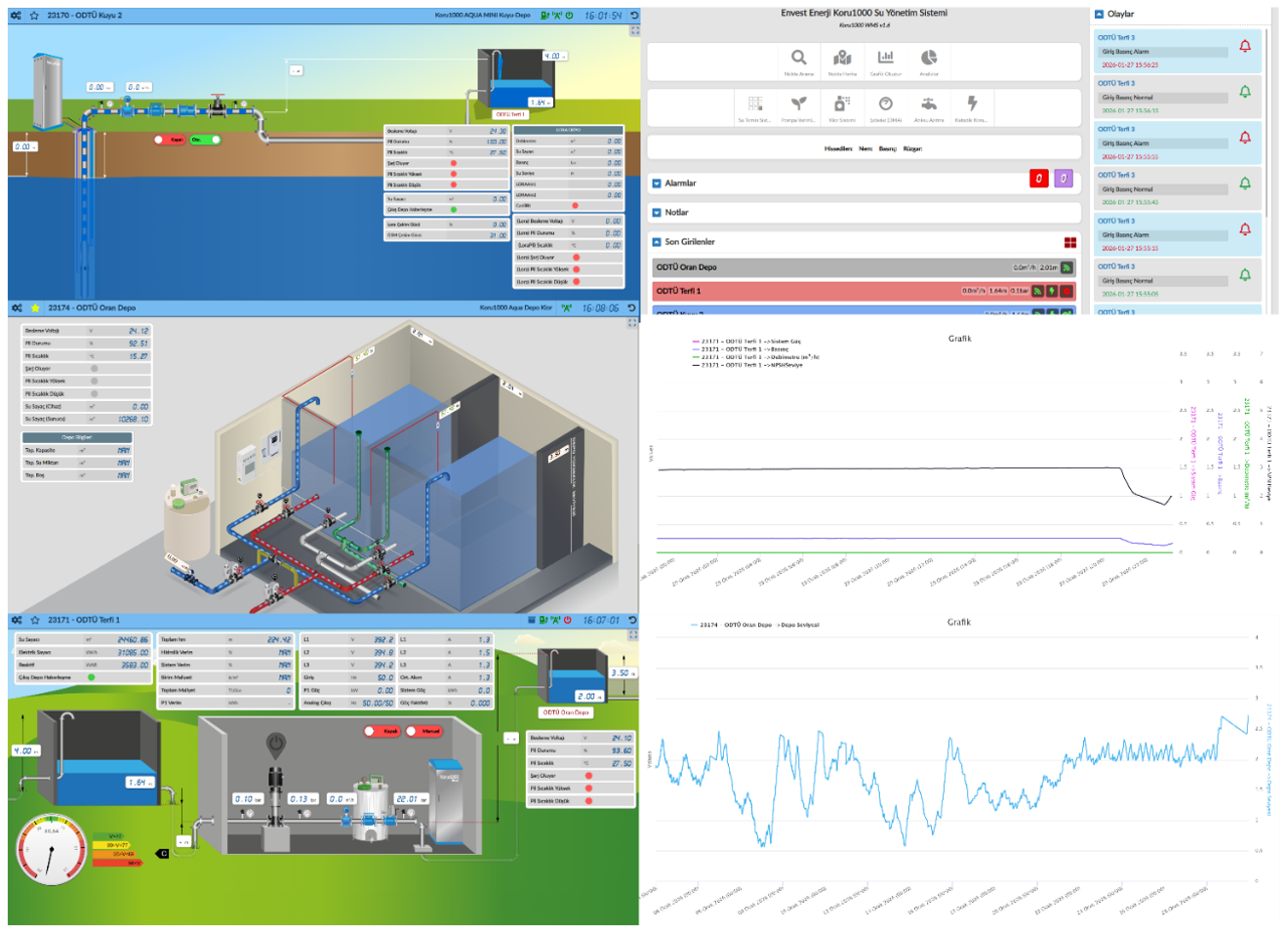Click the red alarm count badge
1288x933 pixels.
1039,179
